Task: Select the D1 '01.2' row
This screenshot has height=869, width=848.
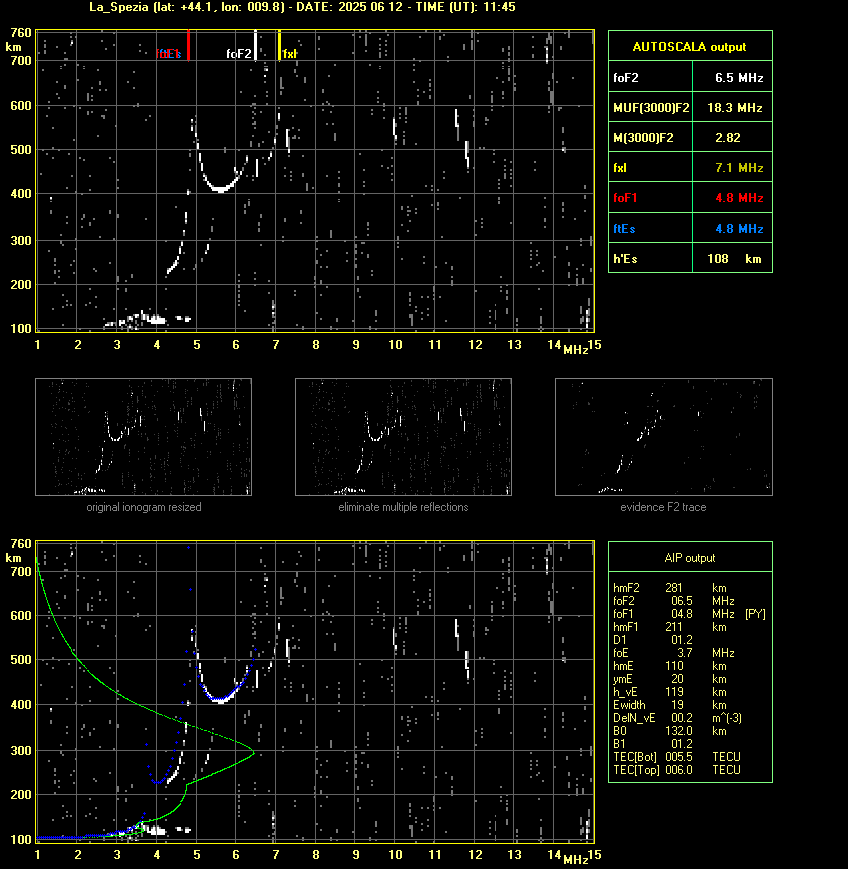Action: pos(653,640)
